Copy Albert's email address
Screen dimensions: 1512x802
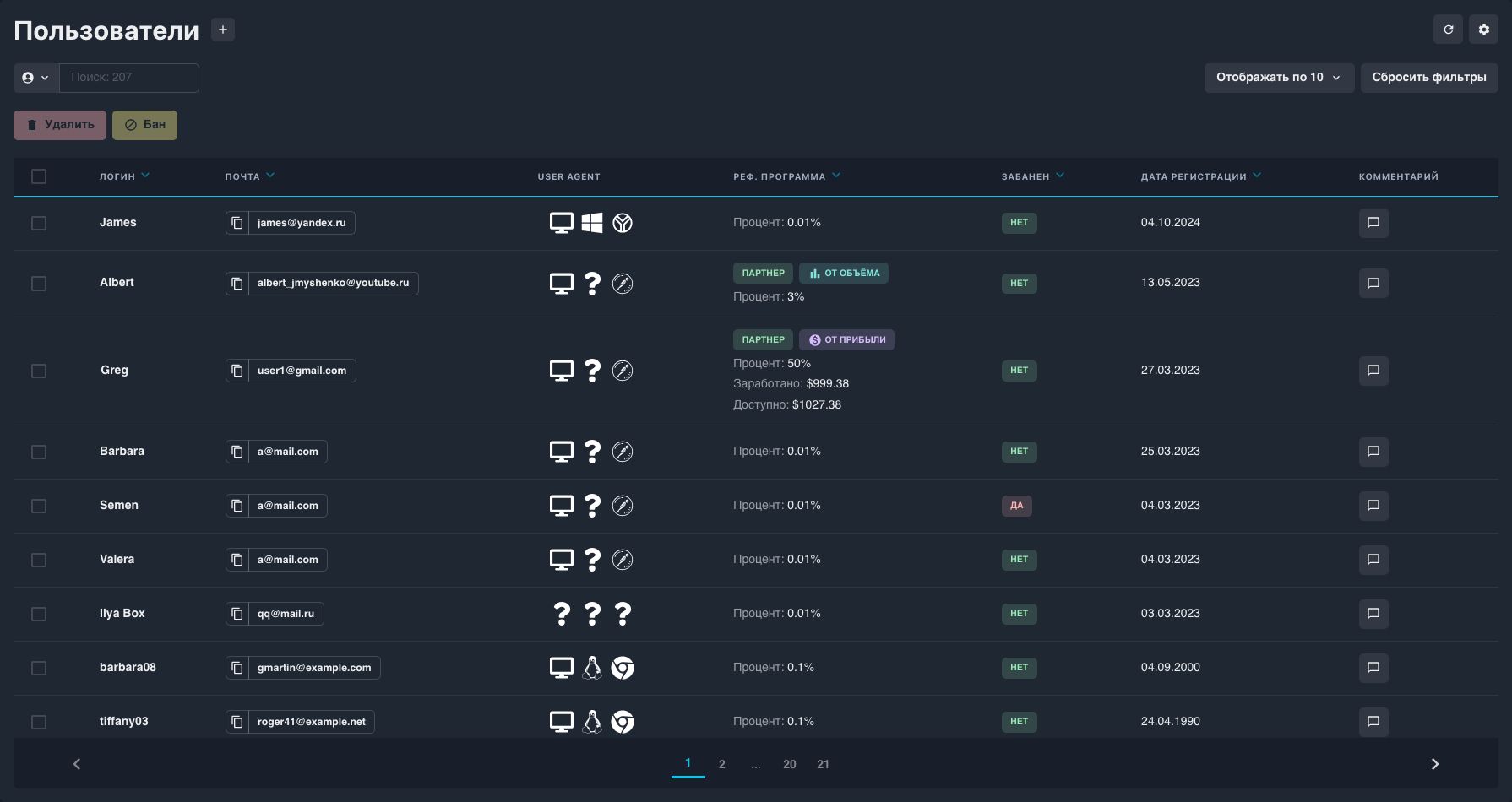pyautogui.click(x=237, y=283)
